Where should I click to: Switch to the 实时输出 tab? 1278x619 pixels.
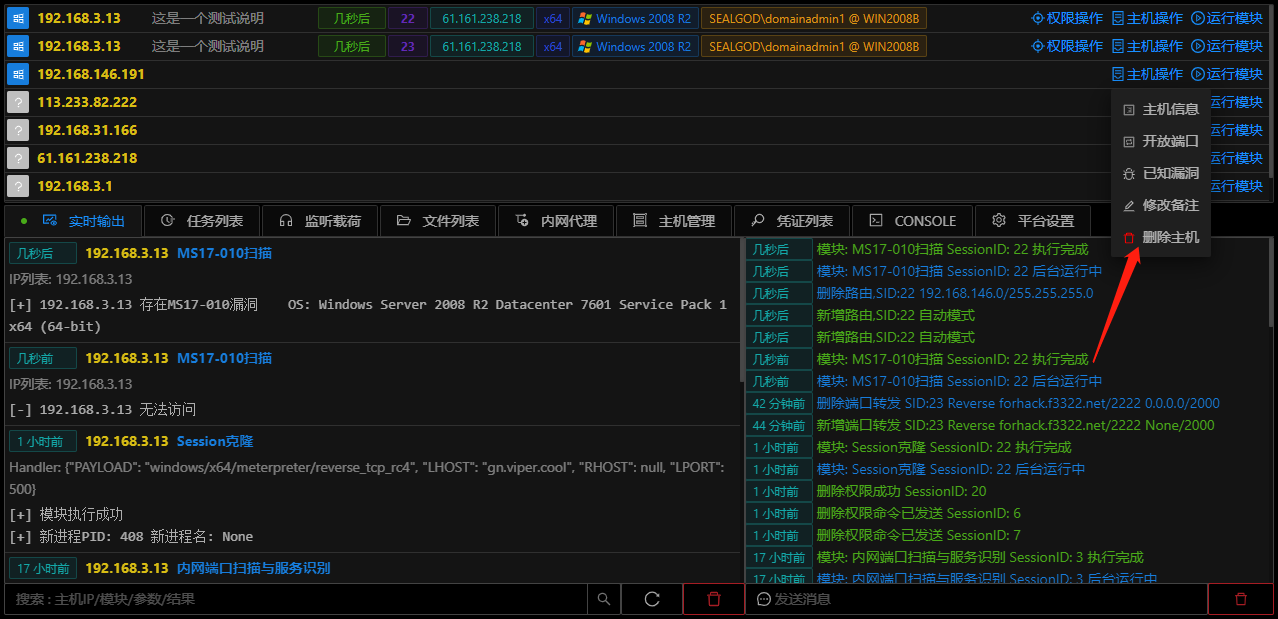click(x=73, y=221)
